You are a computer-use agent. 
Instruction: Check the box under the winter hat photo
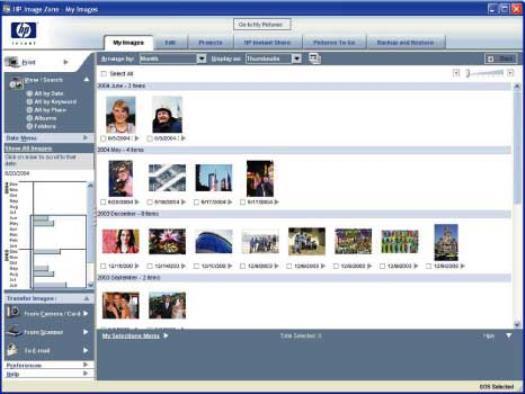coord(150,138)
